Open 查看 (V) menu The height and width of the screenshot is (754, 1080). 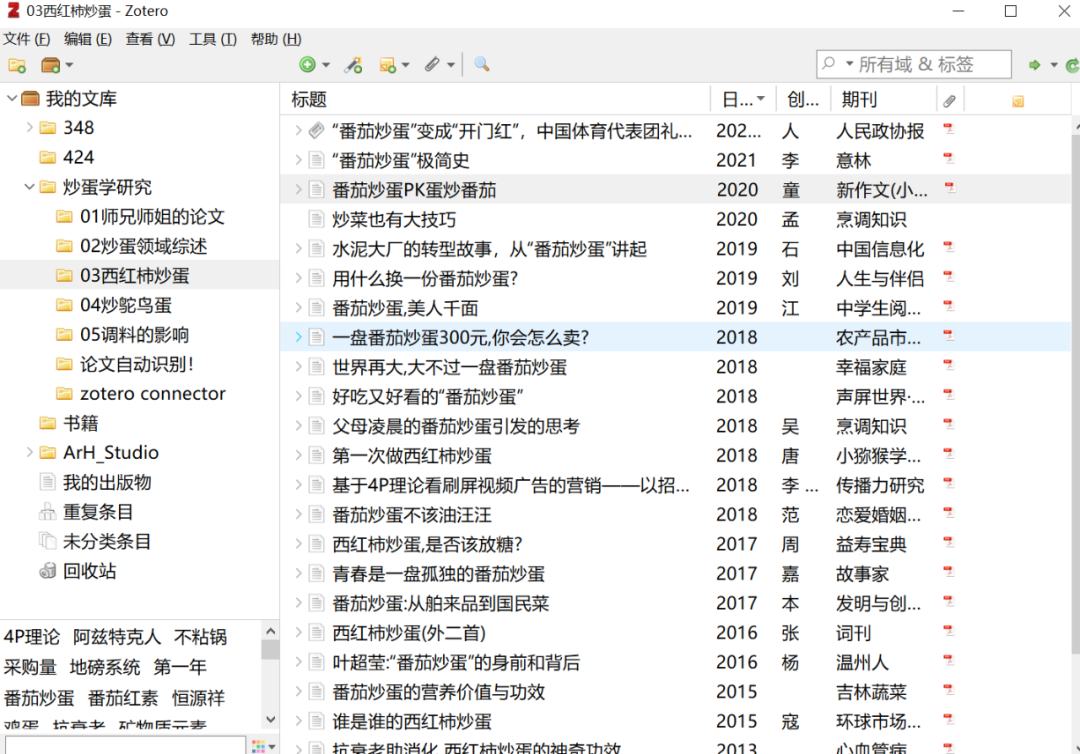coord(150,39)
